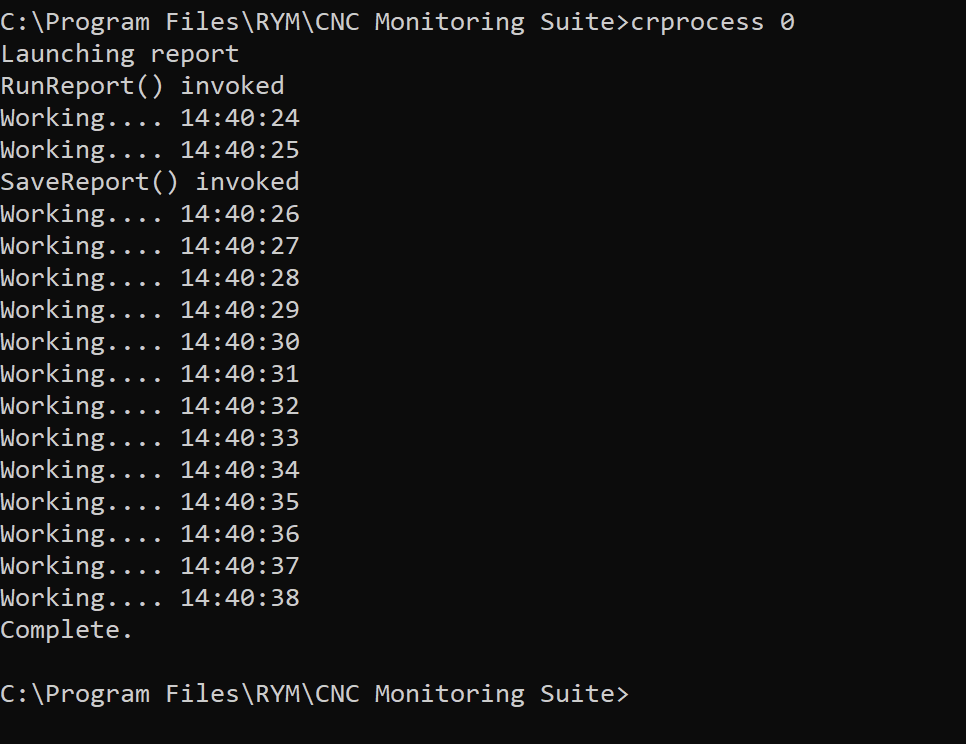This screenshot has width=966, height=744.
Task: Click the Working line at 14:40:35
Action: pos(150,503)
